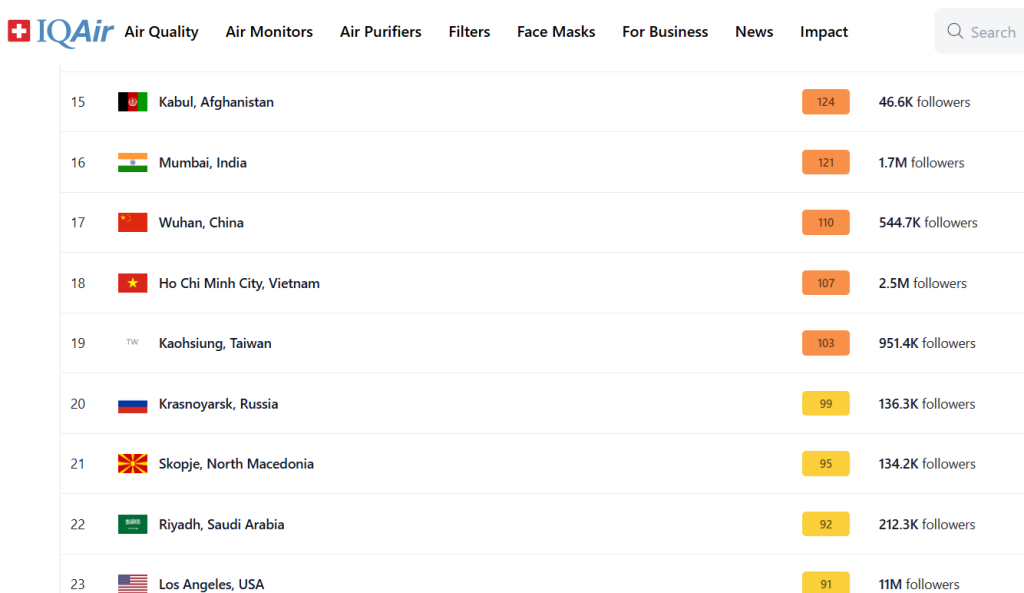The image size is (1024, 593).
Task: Open the Filters menu item
Action: (469, 32)
